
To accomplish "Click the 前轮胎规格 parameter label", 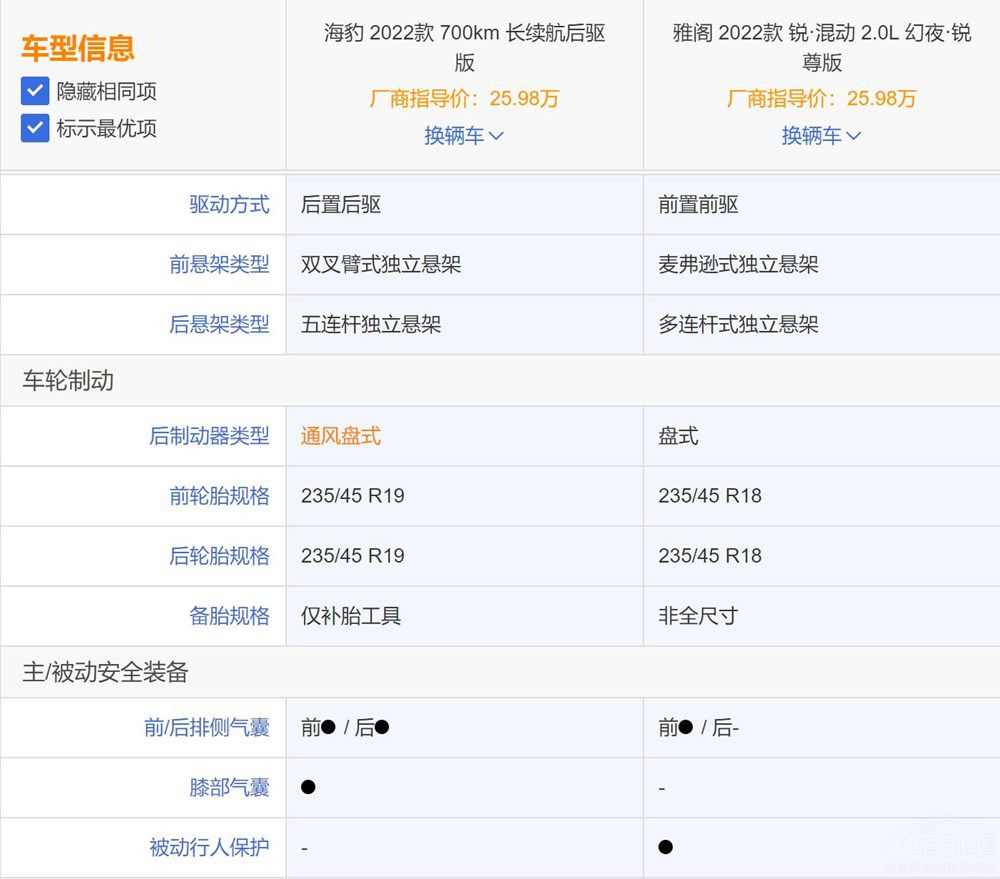I will pyautogui.click(x=219, y=496).
